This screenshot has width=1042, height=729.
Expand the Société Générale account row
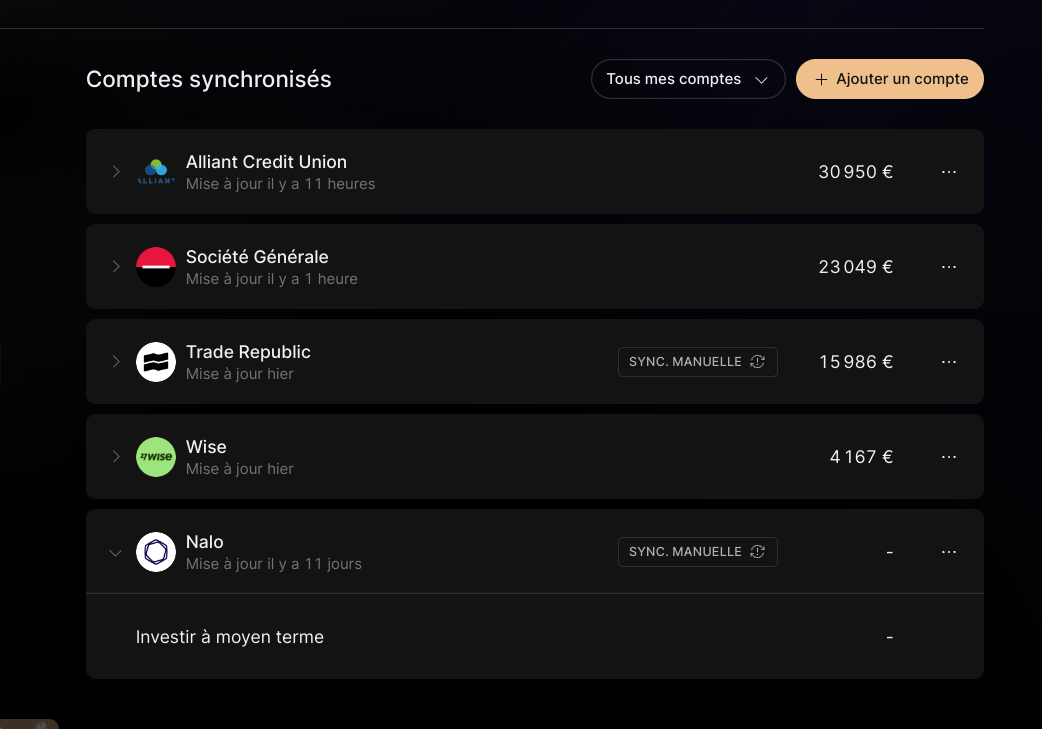[x=116, y=267]
